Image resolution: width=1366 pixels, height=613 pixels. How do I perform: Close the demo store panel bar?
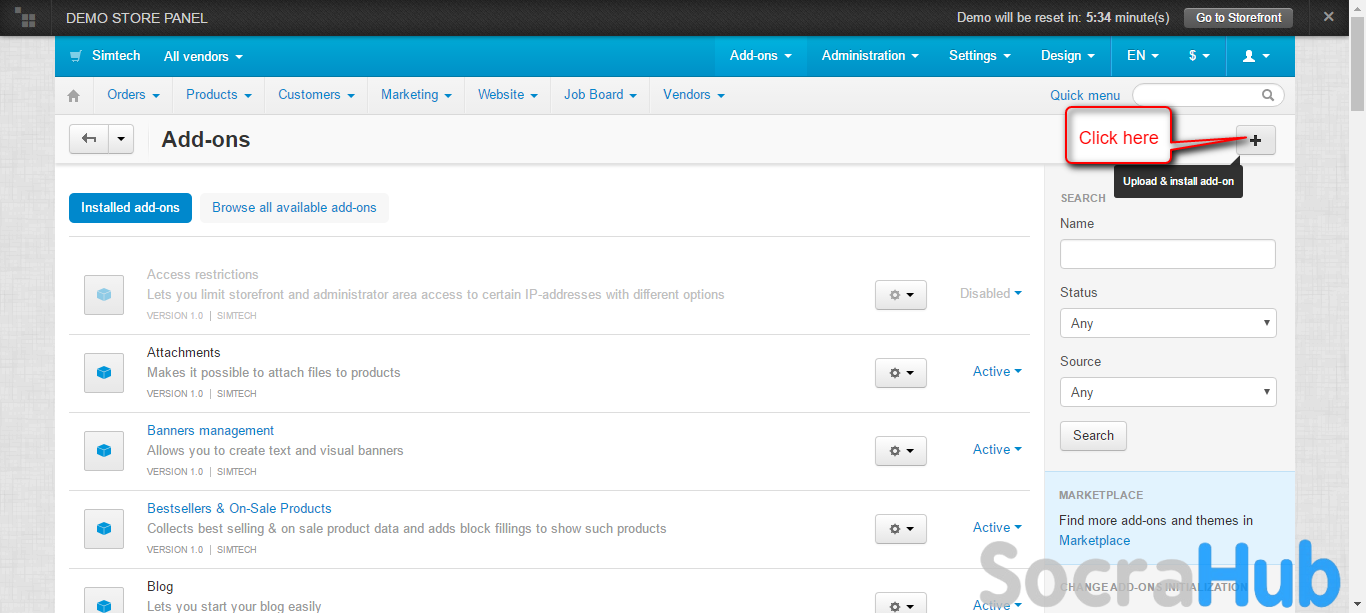[x=1328, y=17]
